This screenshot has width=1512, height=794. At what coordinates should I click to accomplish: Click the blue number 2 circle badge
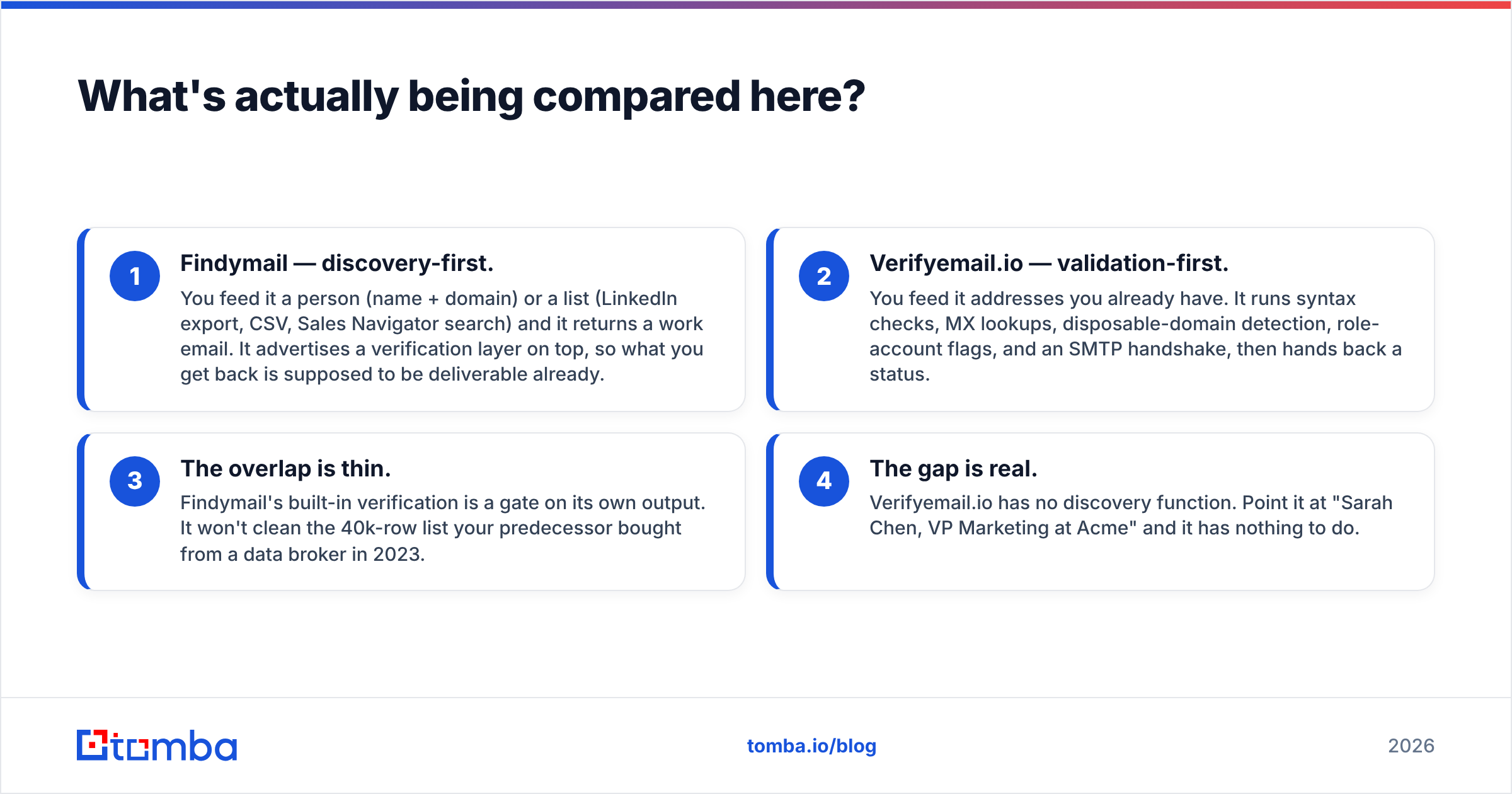(x=824, y=276)
